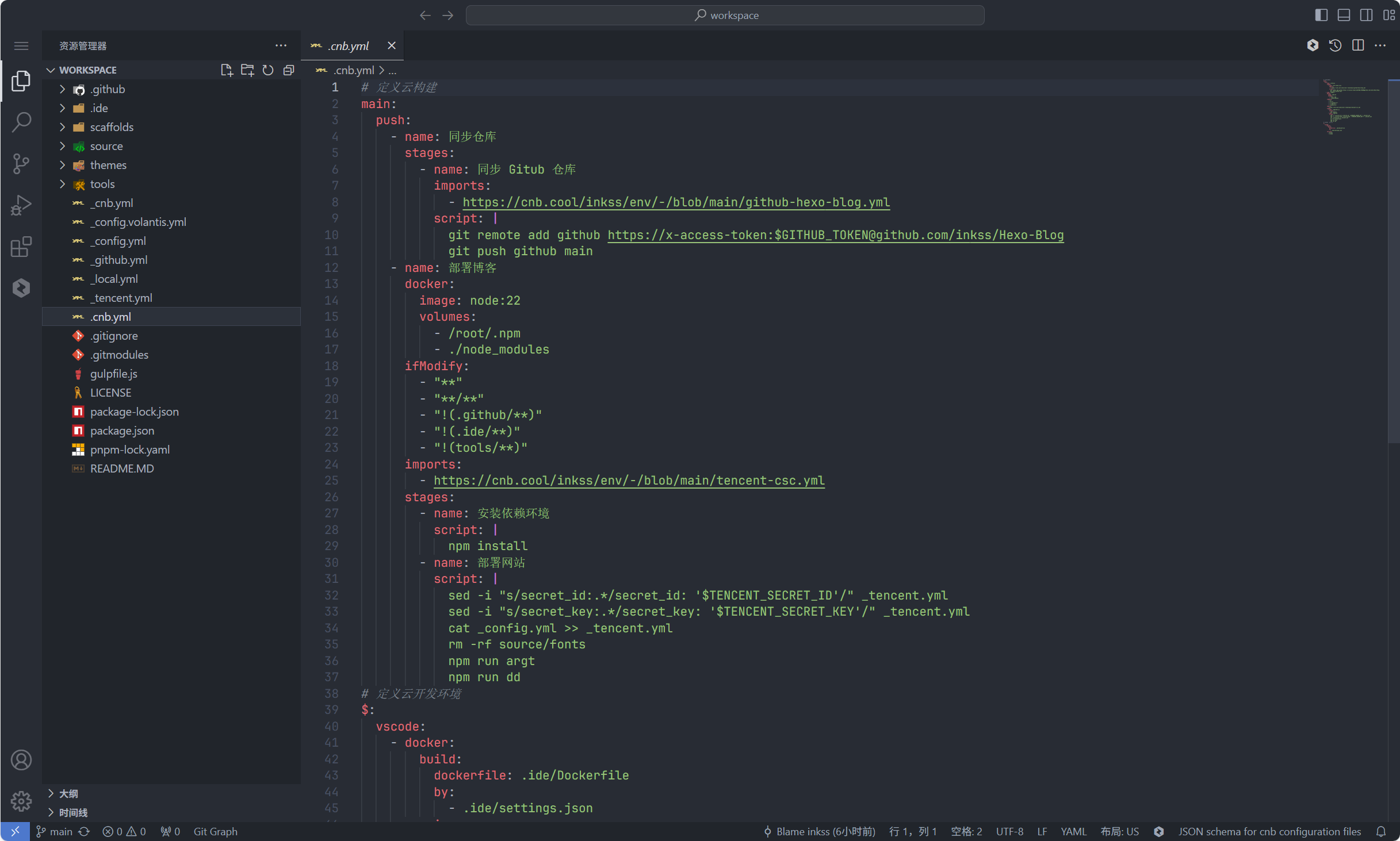The image size is (1400, 841).
Task: Collapse all folders in explorer
Action: pyautogui.click(x=288, y=70)
